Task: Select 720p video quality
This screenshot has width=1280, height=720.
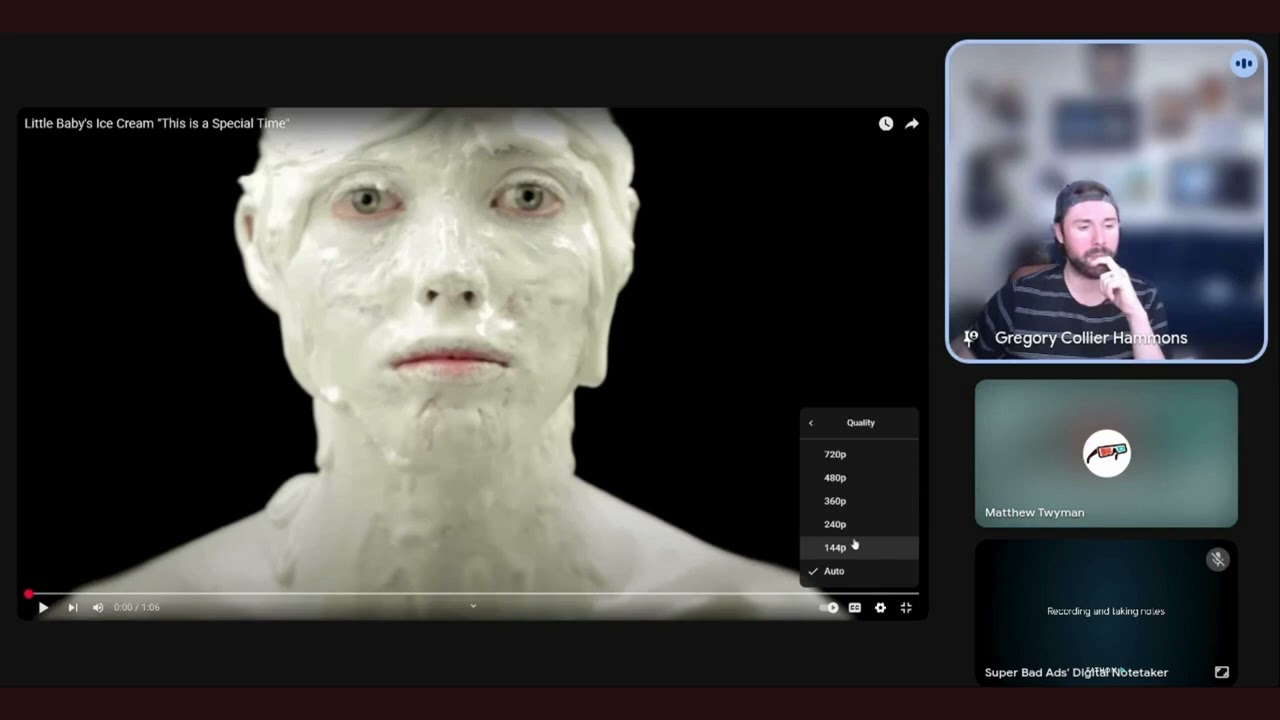Action: [859, 454]
